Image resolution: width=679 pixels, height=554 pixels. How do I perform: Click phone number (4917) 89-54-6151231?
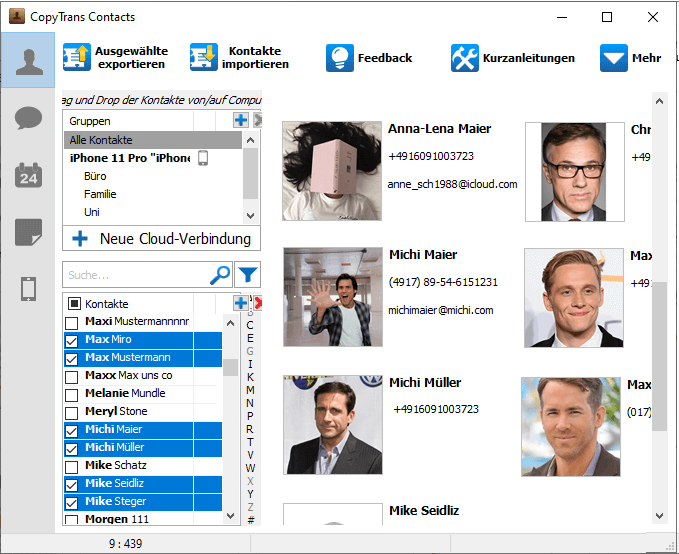coord(443,282)
